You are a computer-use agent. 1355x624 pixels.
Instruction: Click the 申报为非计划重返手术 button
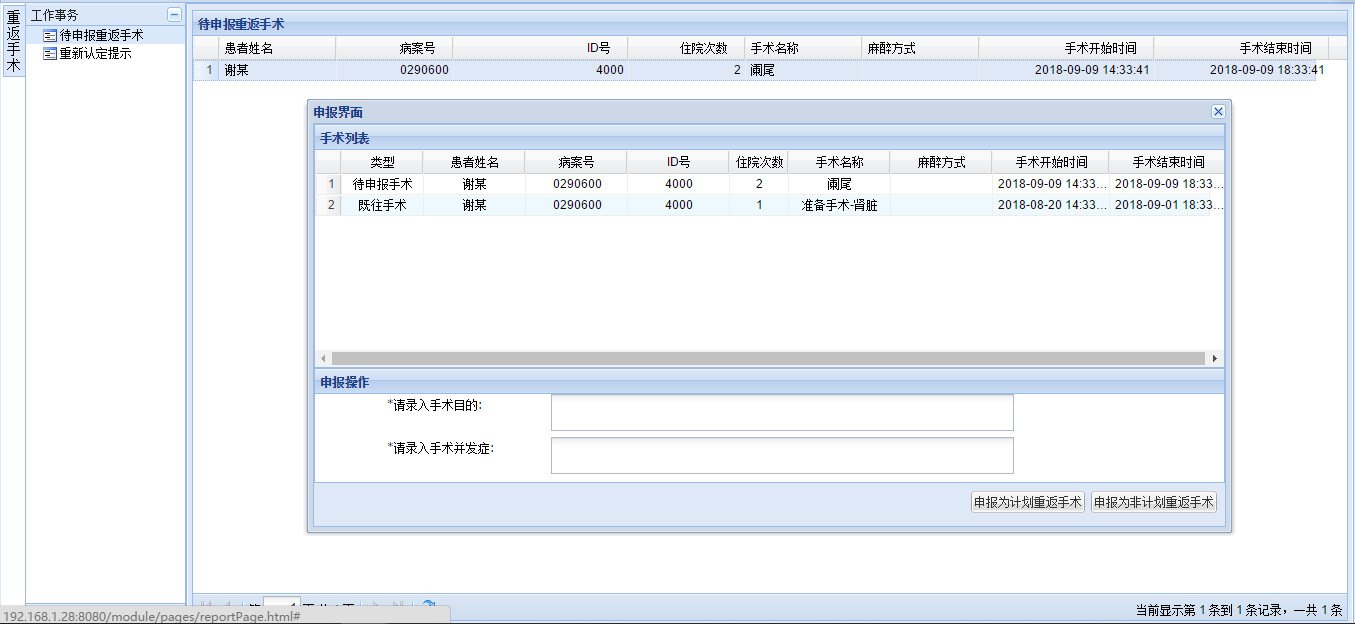coord(1153,502)
